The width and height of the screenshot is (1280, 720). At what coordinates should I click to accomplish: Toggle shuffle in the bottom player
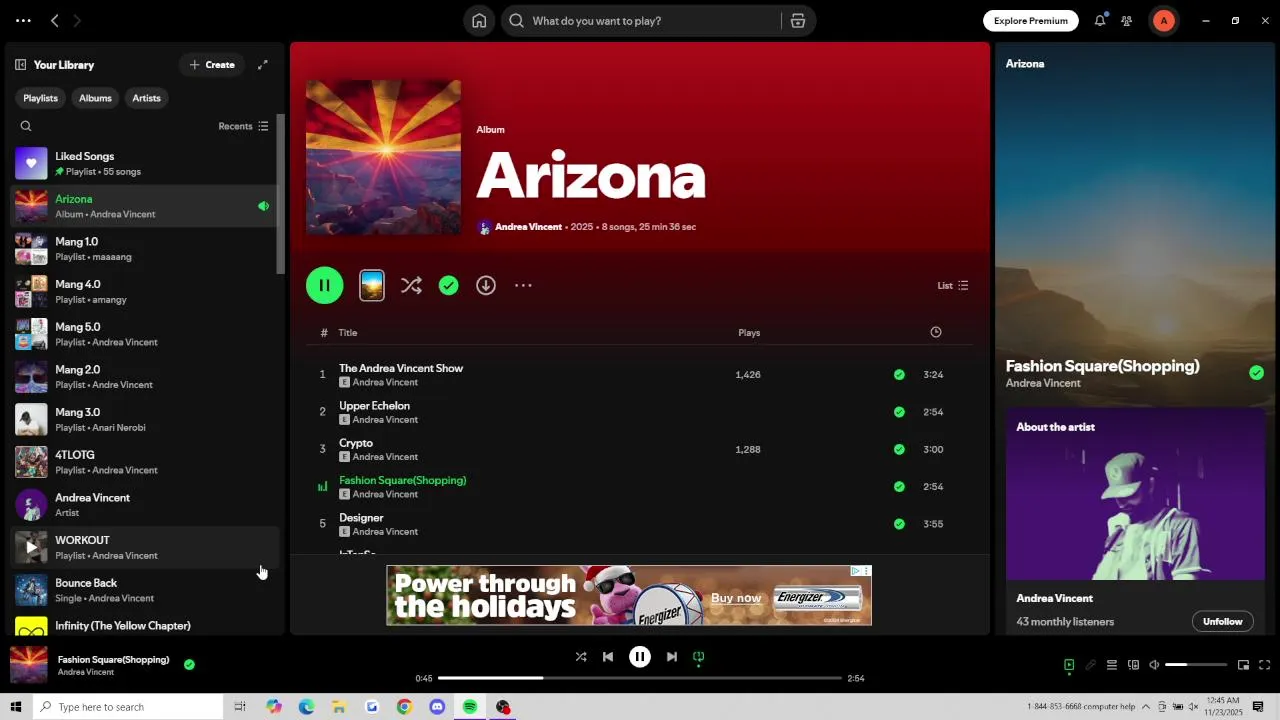pos(581,657)
